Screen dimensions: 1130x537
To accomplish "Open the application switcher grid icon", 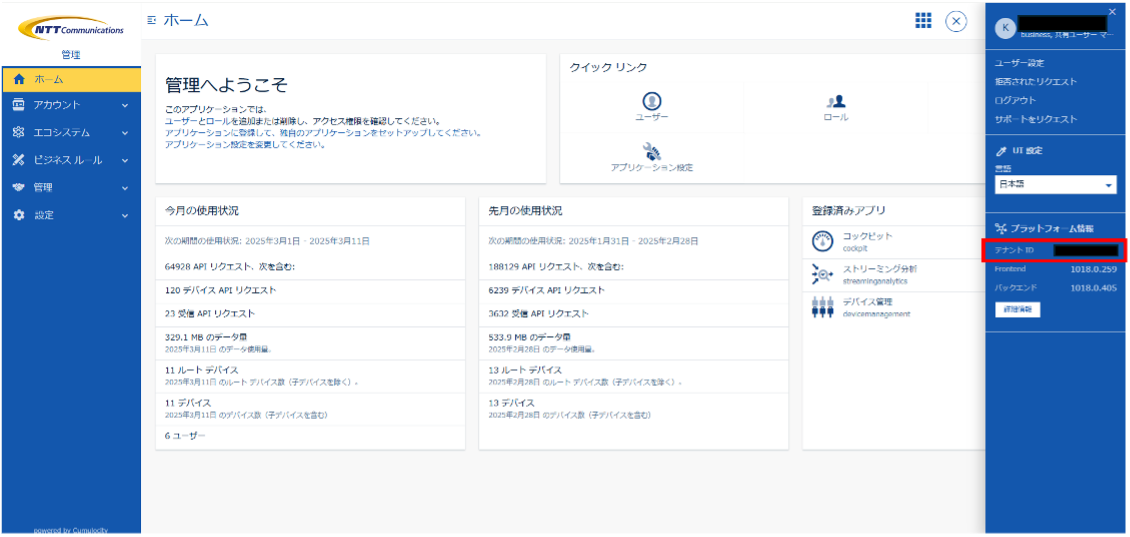I will [923, 21].
